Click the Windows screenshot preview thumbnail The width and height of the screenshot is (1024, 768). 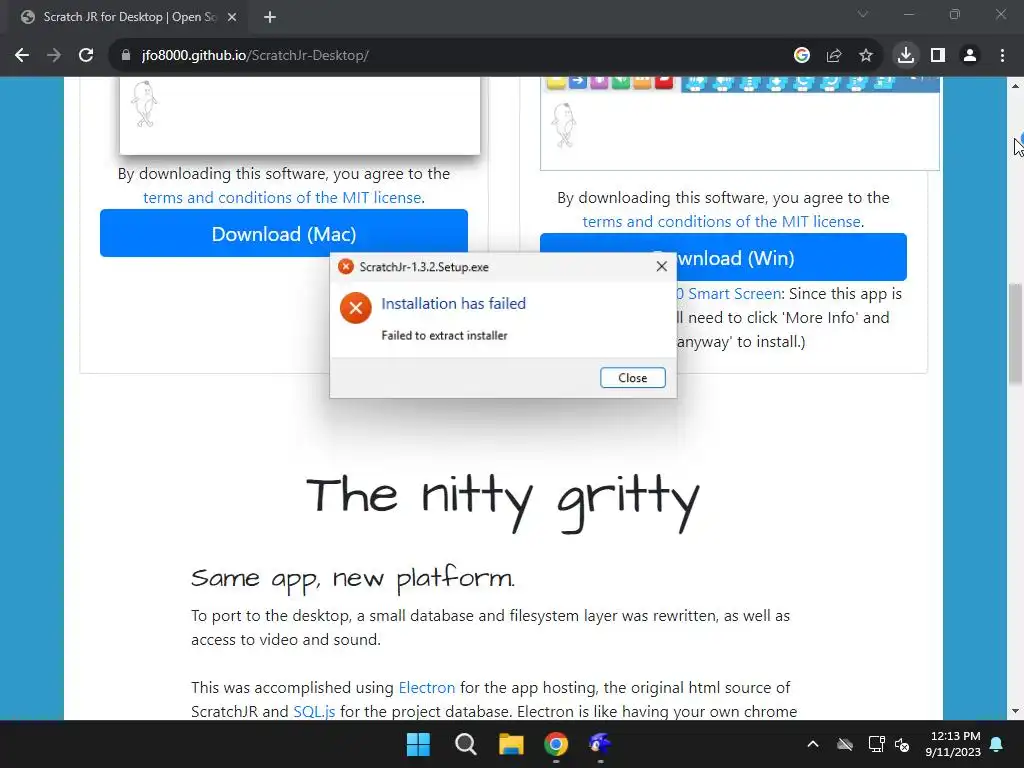(x=740, y=123)
